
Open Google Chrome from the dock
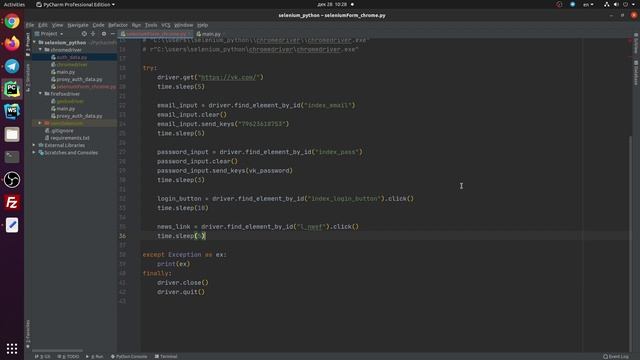tap(12, 21)
